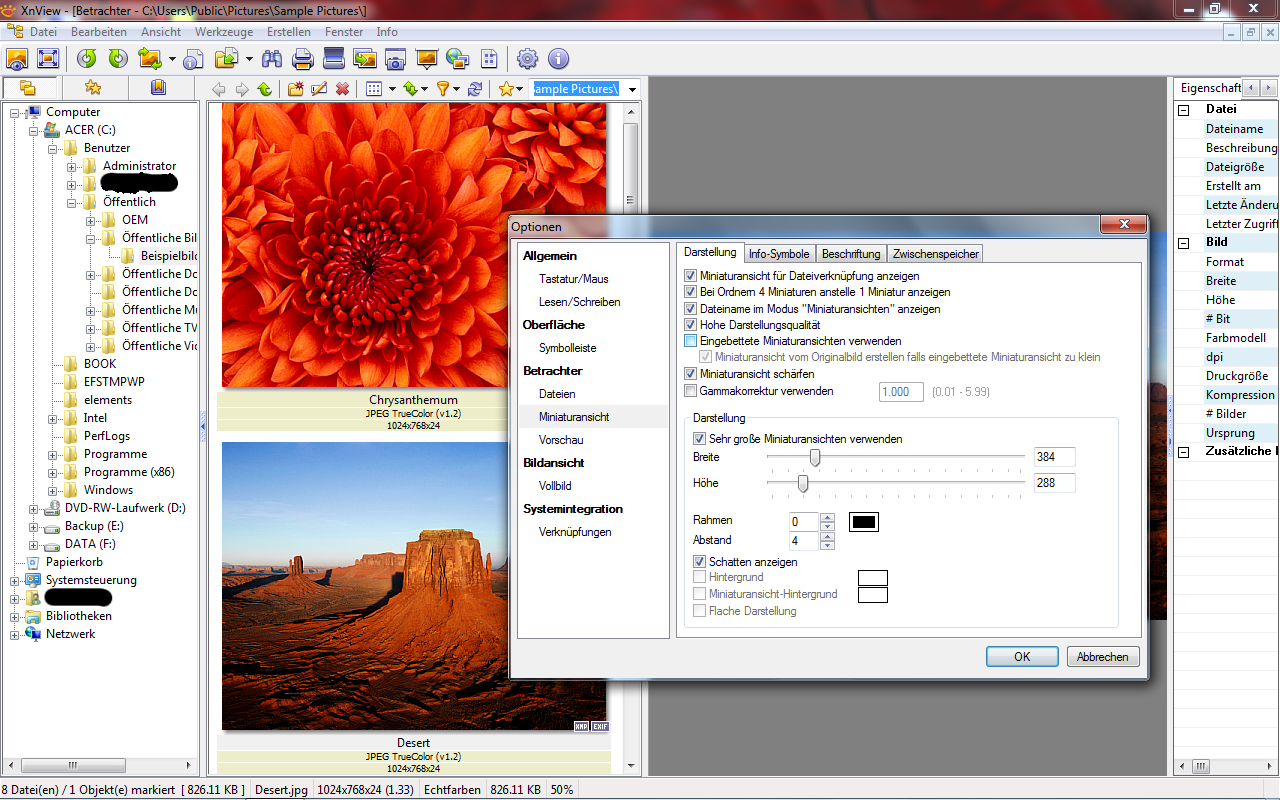
Task: Click the printer icon in toolbar
Action: point(302,59)
